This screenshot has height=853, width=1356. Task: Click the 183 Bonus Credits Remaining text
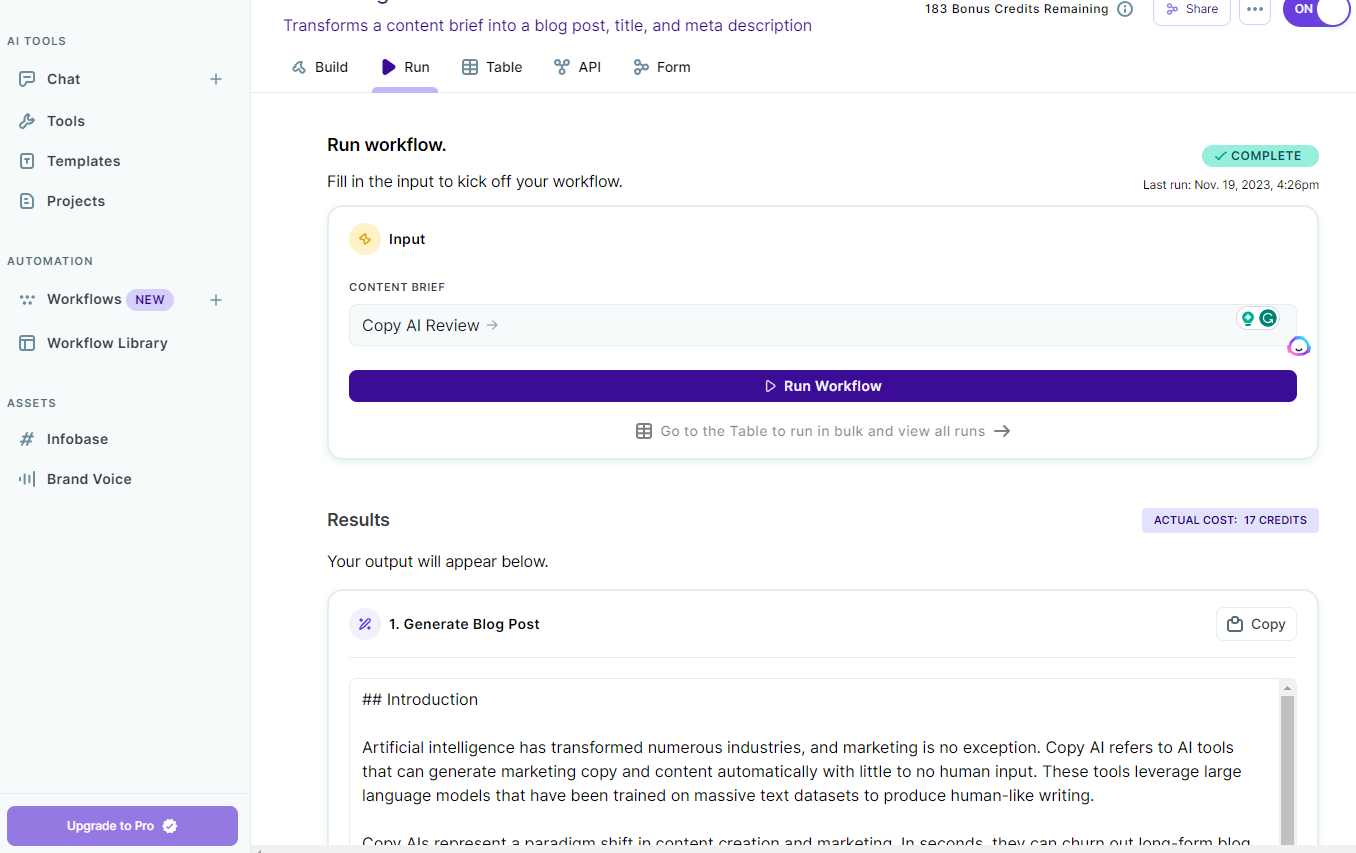point(1016,9)
